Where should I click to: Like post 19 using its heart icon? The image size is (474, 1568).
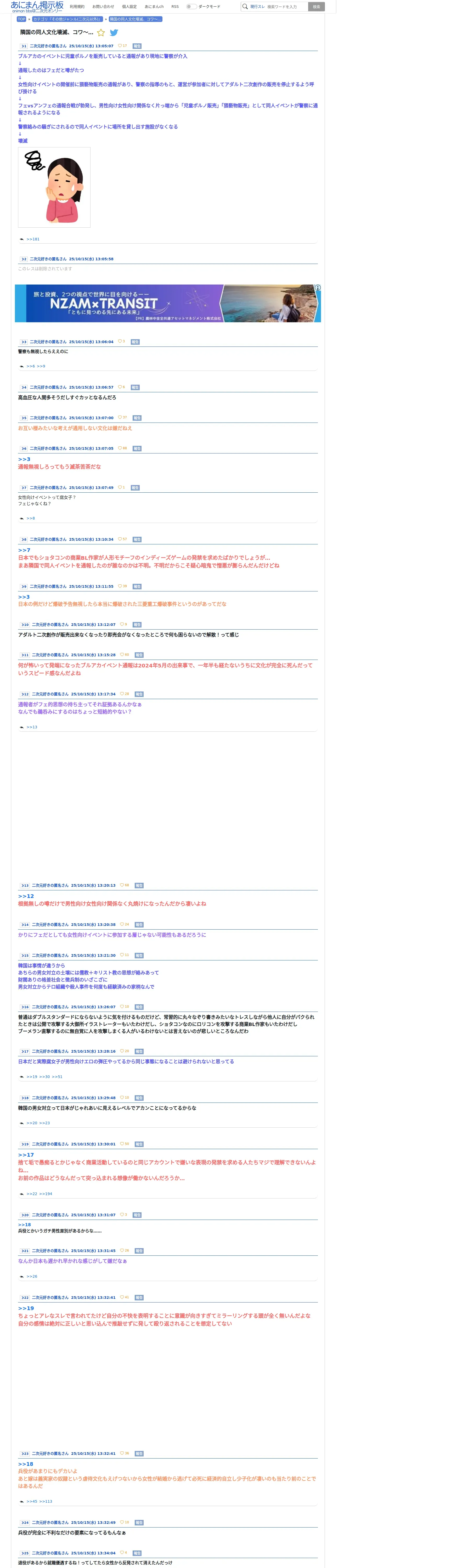pos(122,1144)
